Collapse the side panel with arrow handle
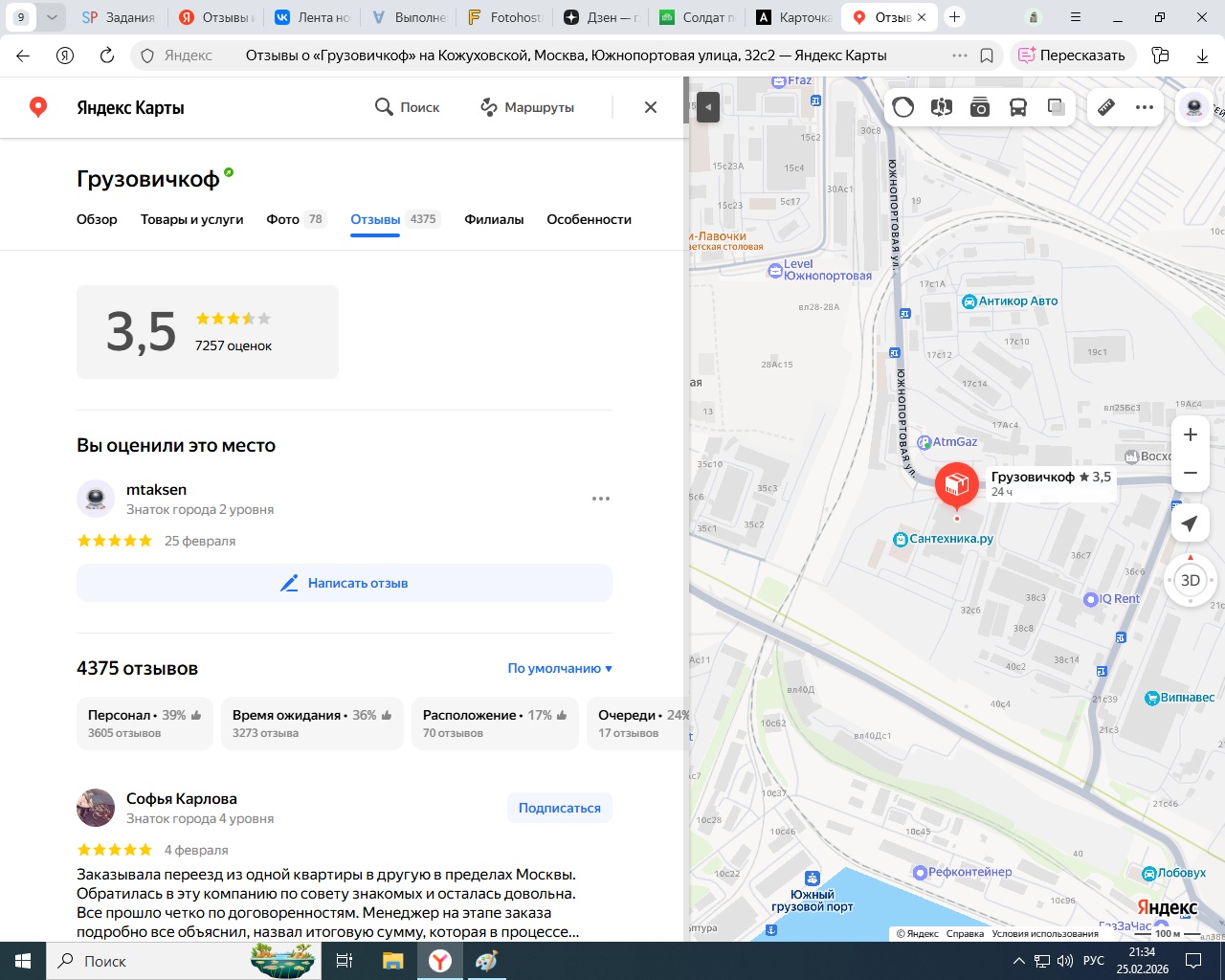Screen dimensions: 1225x980 [708, 107]
